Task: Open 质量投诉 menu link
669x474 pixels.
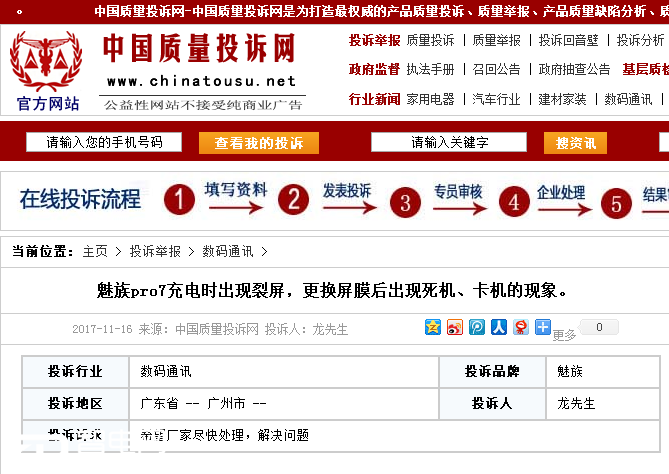Action: click(x=430, y=41)
